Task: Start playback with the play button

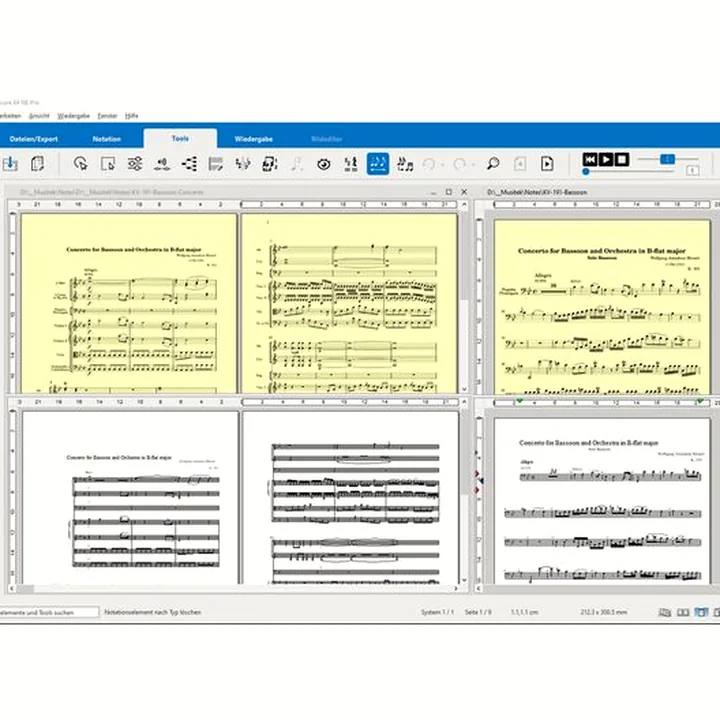Action: click(x=606, y=159)
